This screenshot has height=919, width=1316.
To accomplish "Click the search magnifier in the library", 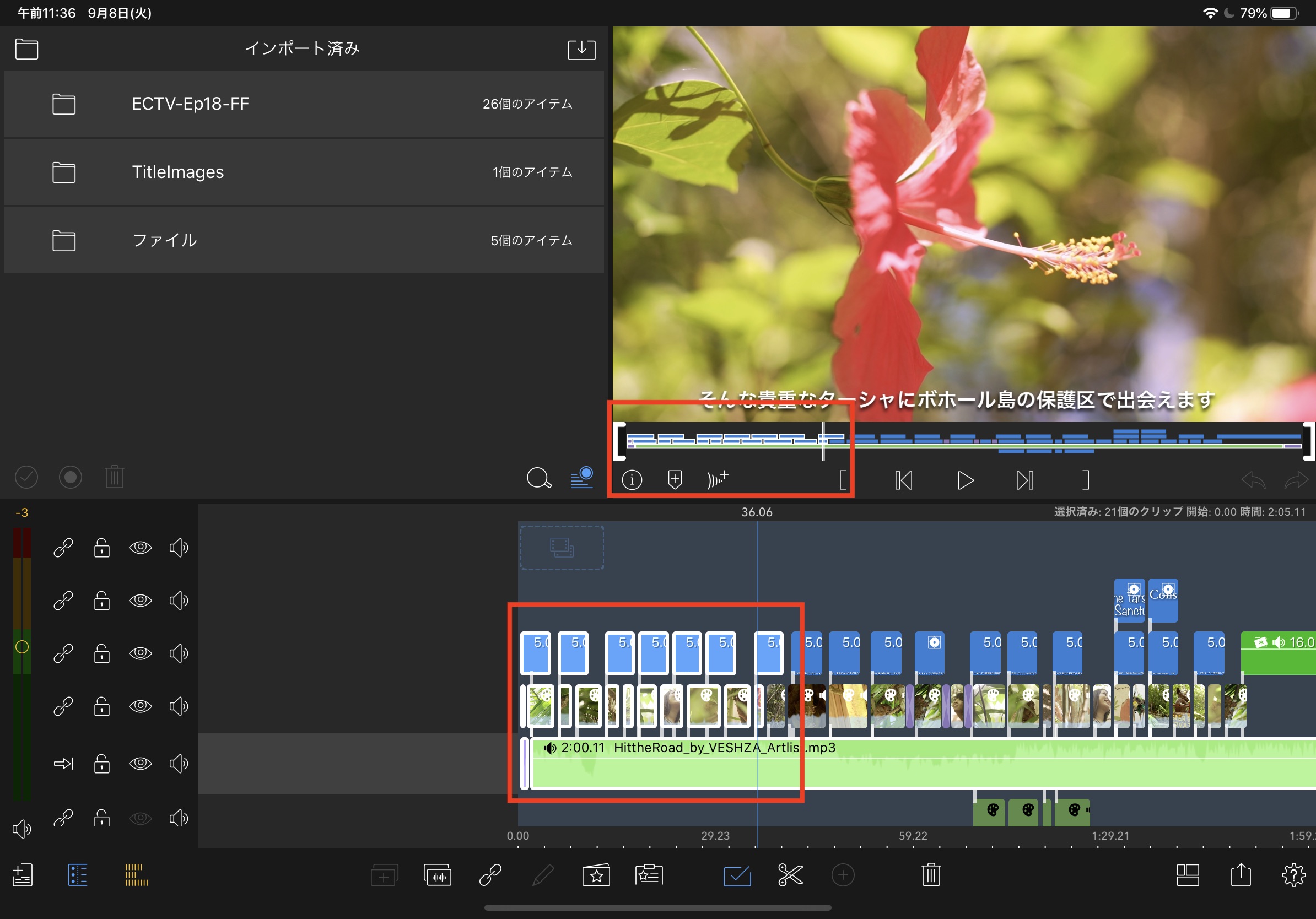I will (x=538, y=477).
